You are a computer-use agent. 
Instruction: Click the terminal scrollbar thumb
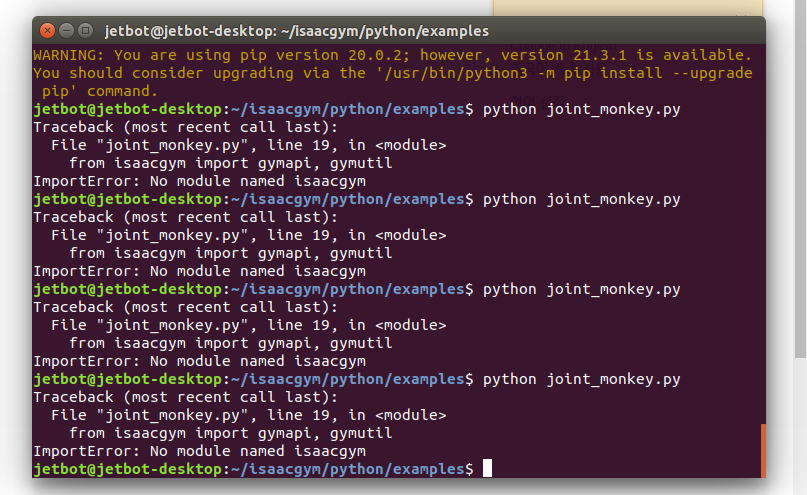[x=763, y=451]
